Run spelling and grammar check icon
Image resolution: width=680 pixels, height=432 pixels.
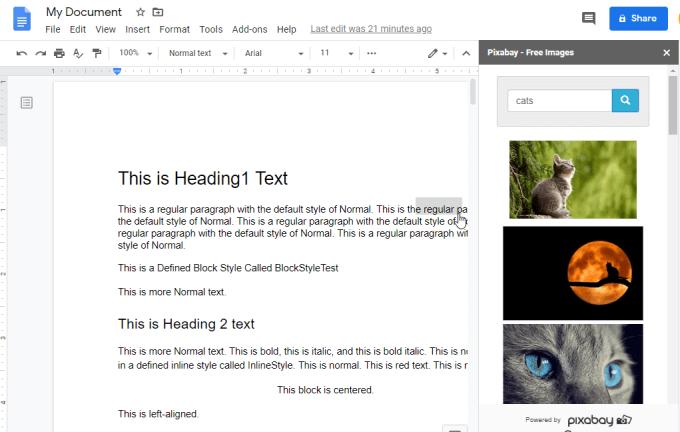[78, 53]
